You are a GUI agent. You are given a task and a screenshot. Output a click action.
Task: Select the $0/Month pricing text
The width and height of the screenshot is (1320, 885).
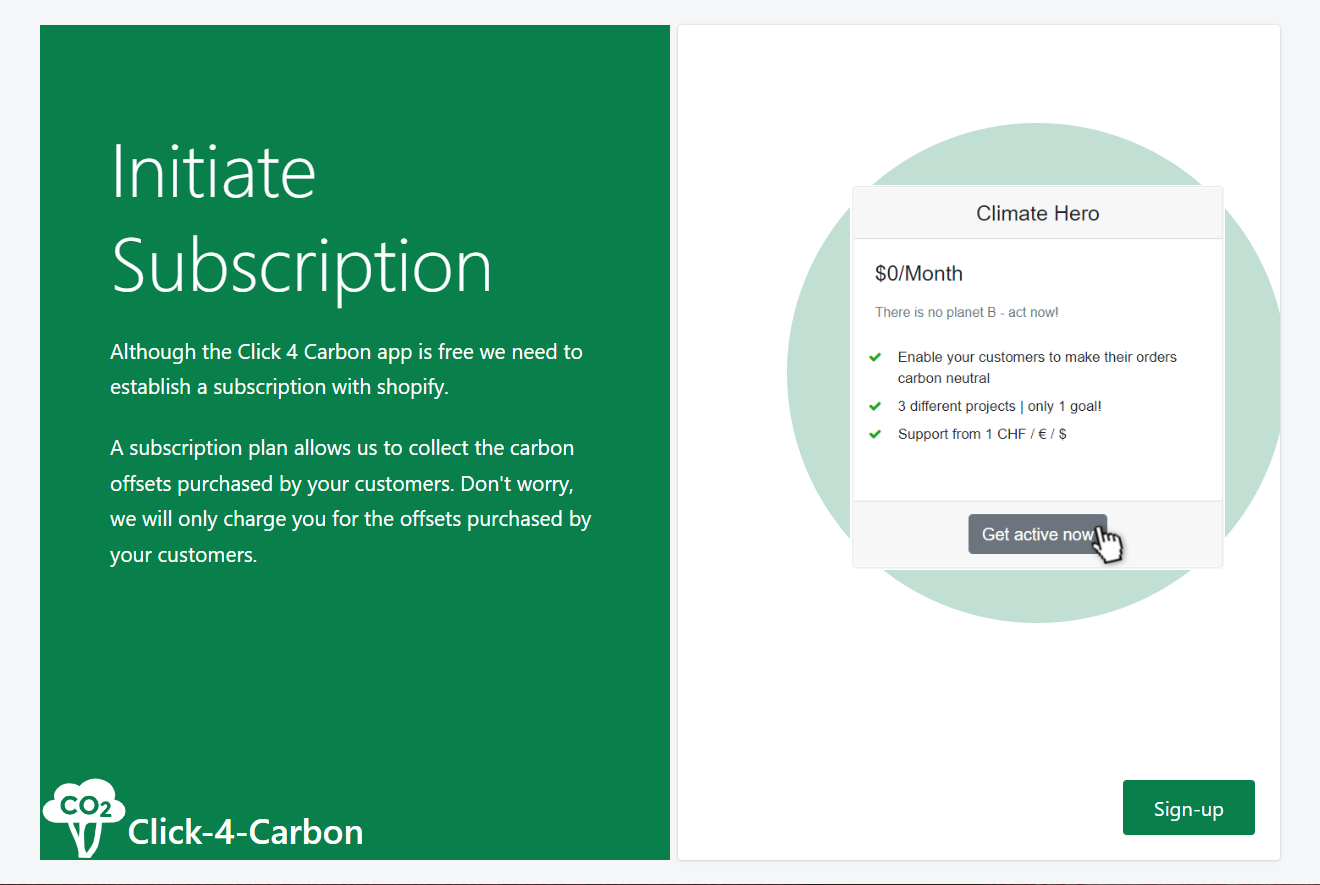(918, 273)
